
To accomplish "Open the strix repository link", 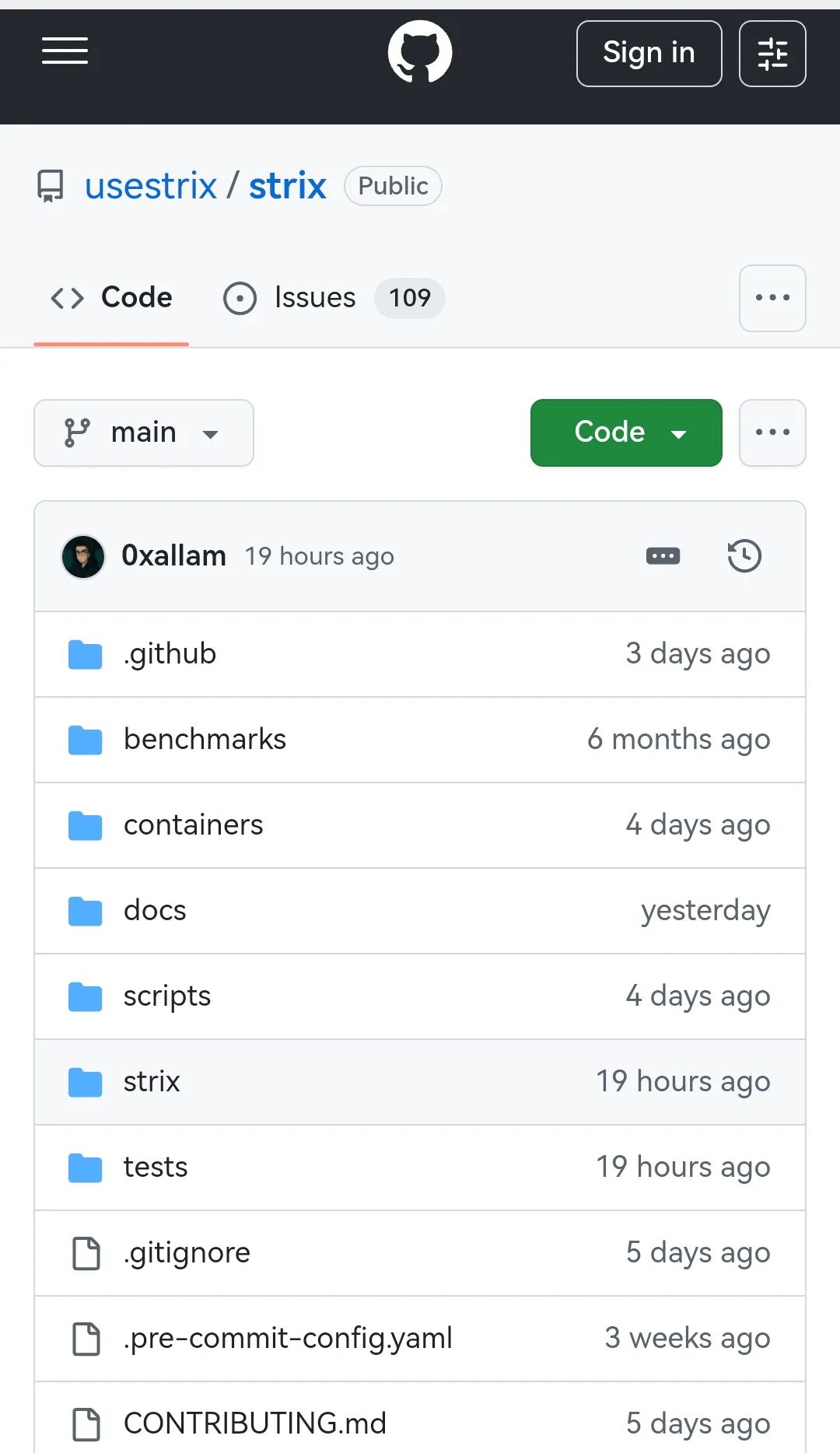I will 288,186.
